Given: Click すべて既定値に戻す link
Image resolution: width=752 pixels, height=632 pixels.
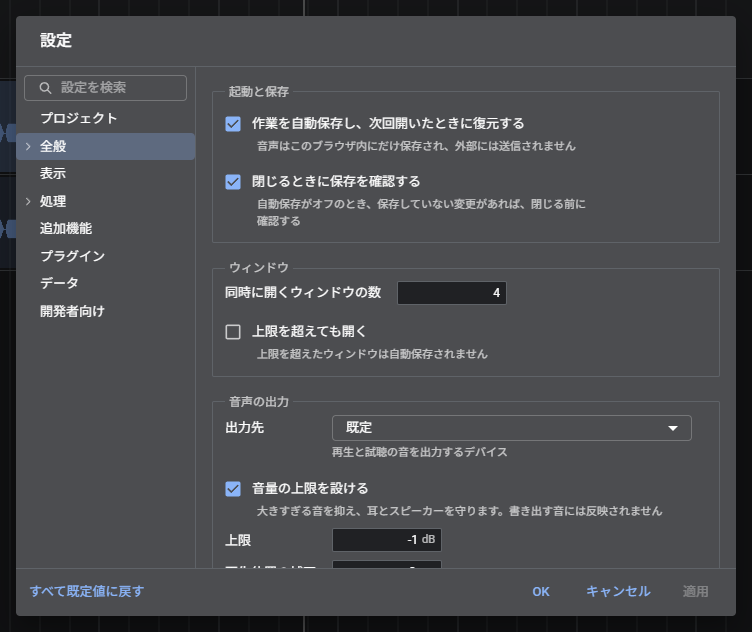Looking at the screenshot, I should coord(87,591).
